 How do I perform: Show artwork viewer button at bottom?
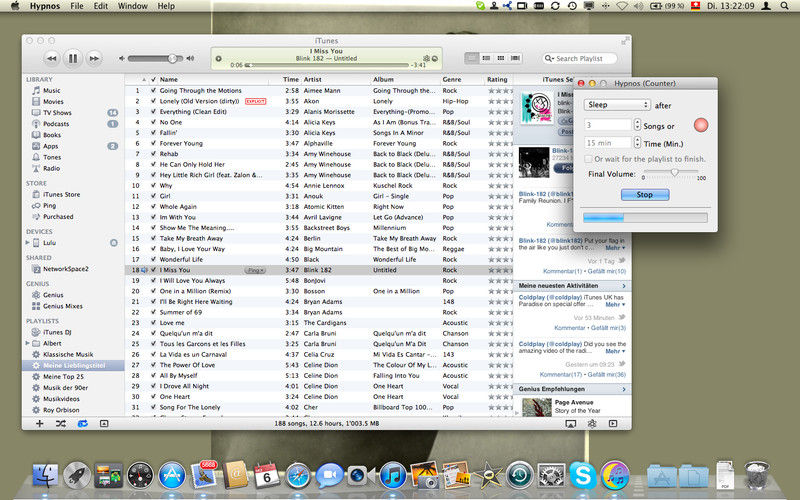point(104,423)
